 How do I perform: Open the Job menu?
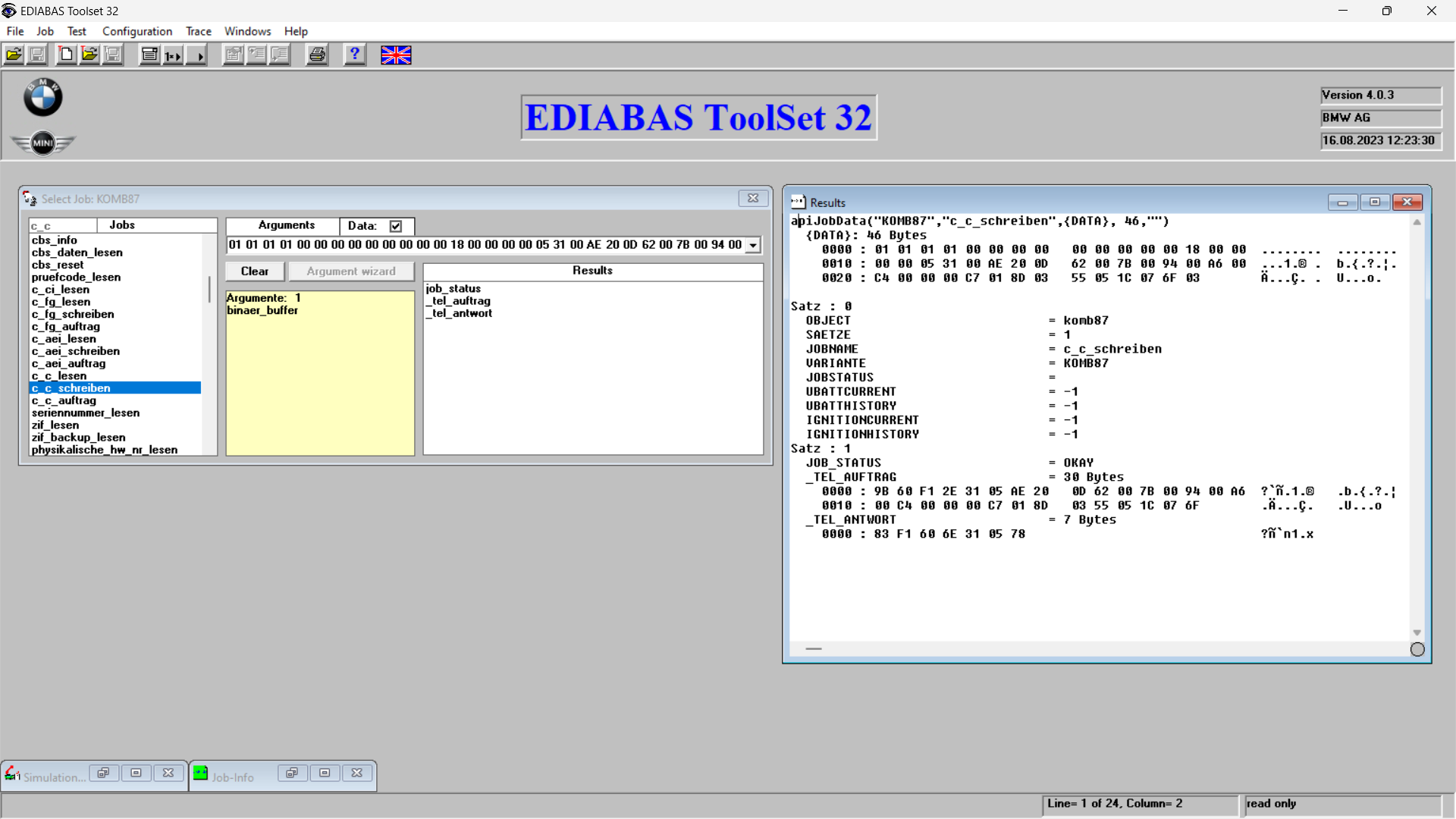pos(45,31)
